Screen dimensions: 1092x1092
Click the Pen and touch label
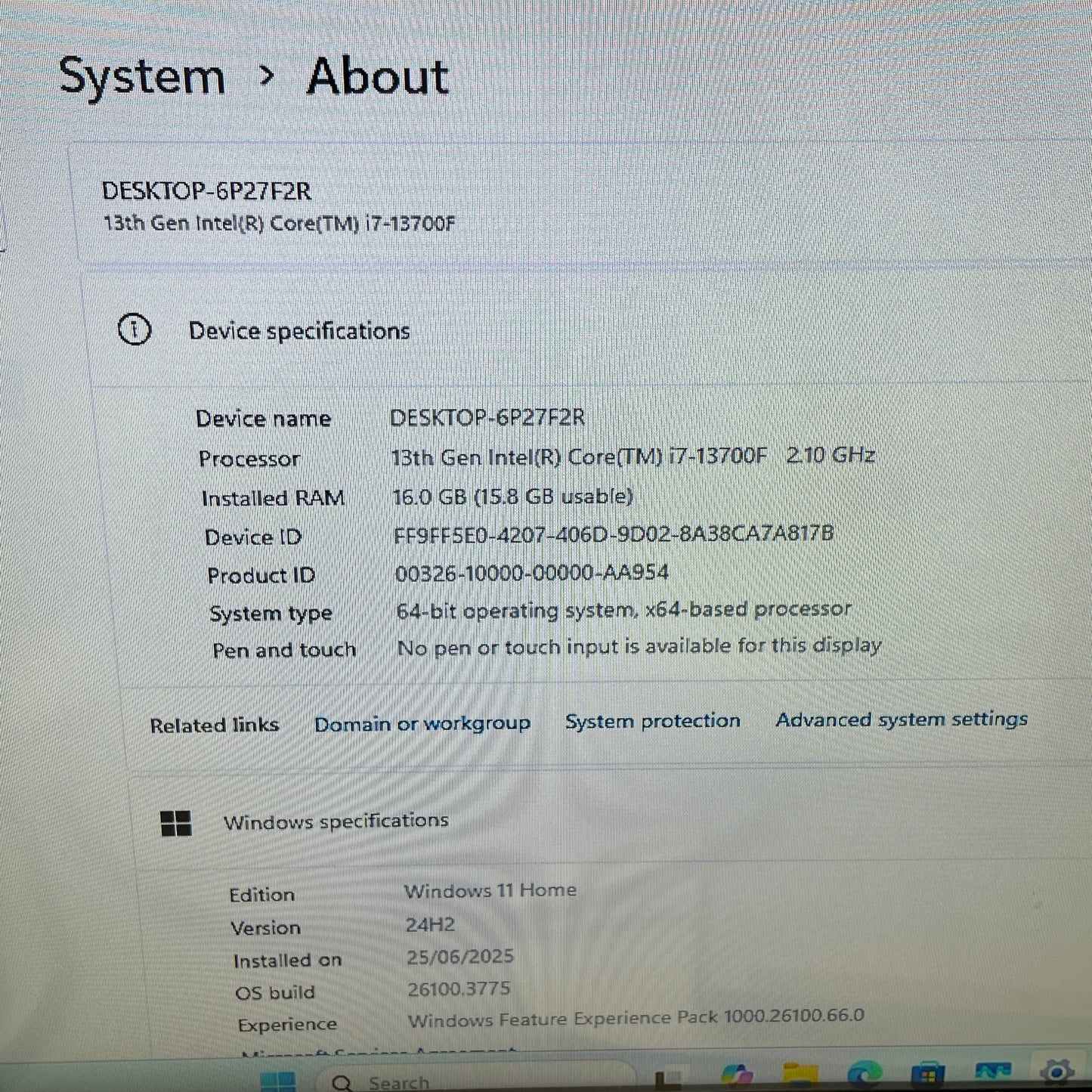pos(284,650)
